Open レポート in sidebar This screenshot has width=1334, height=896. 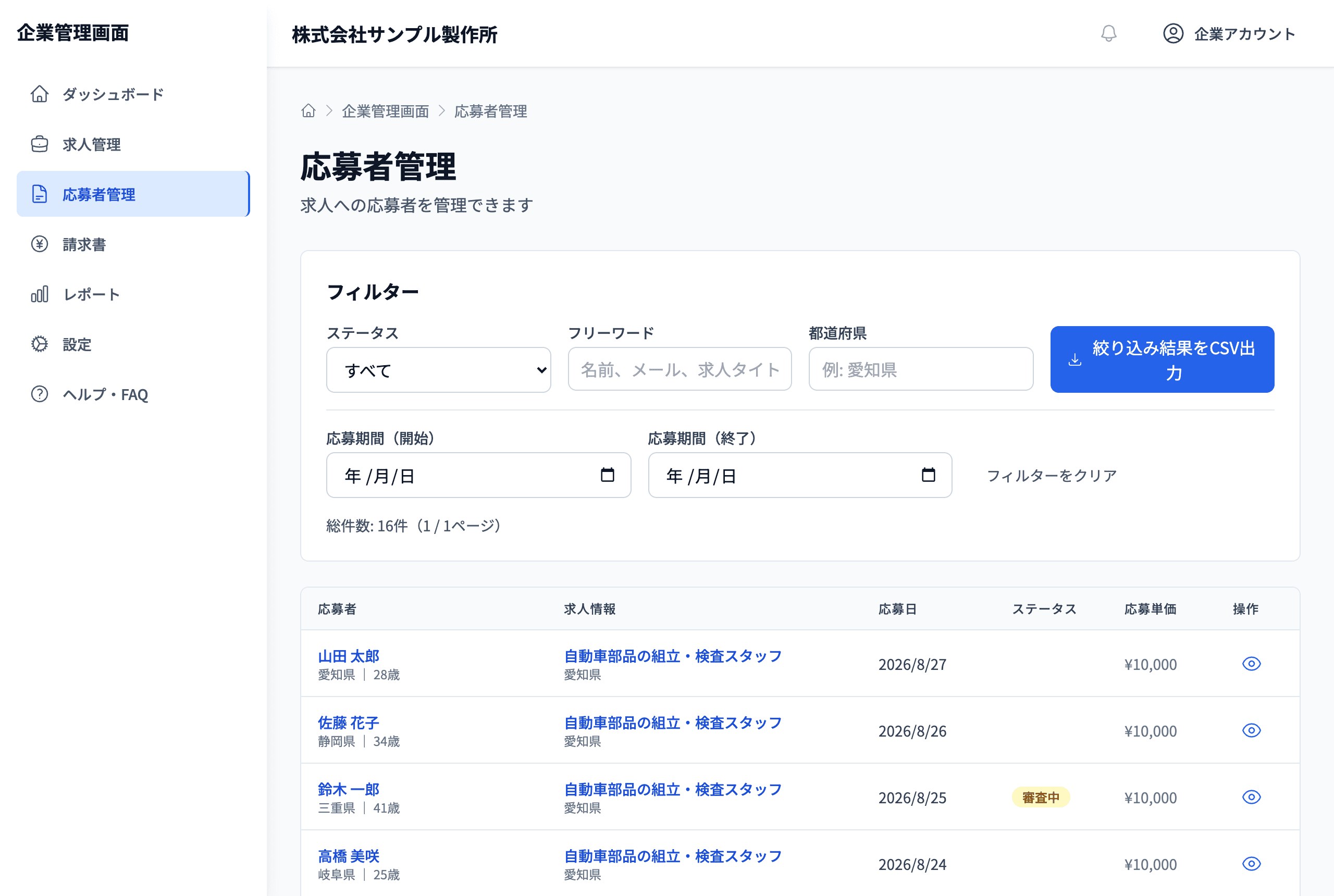pyautogui.click(x=133, y=294)
